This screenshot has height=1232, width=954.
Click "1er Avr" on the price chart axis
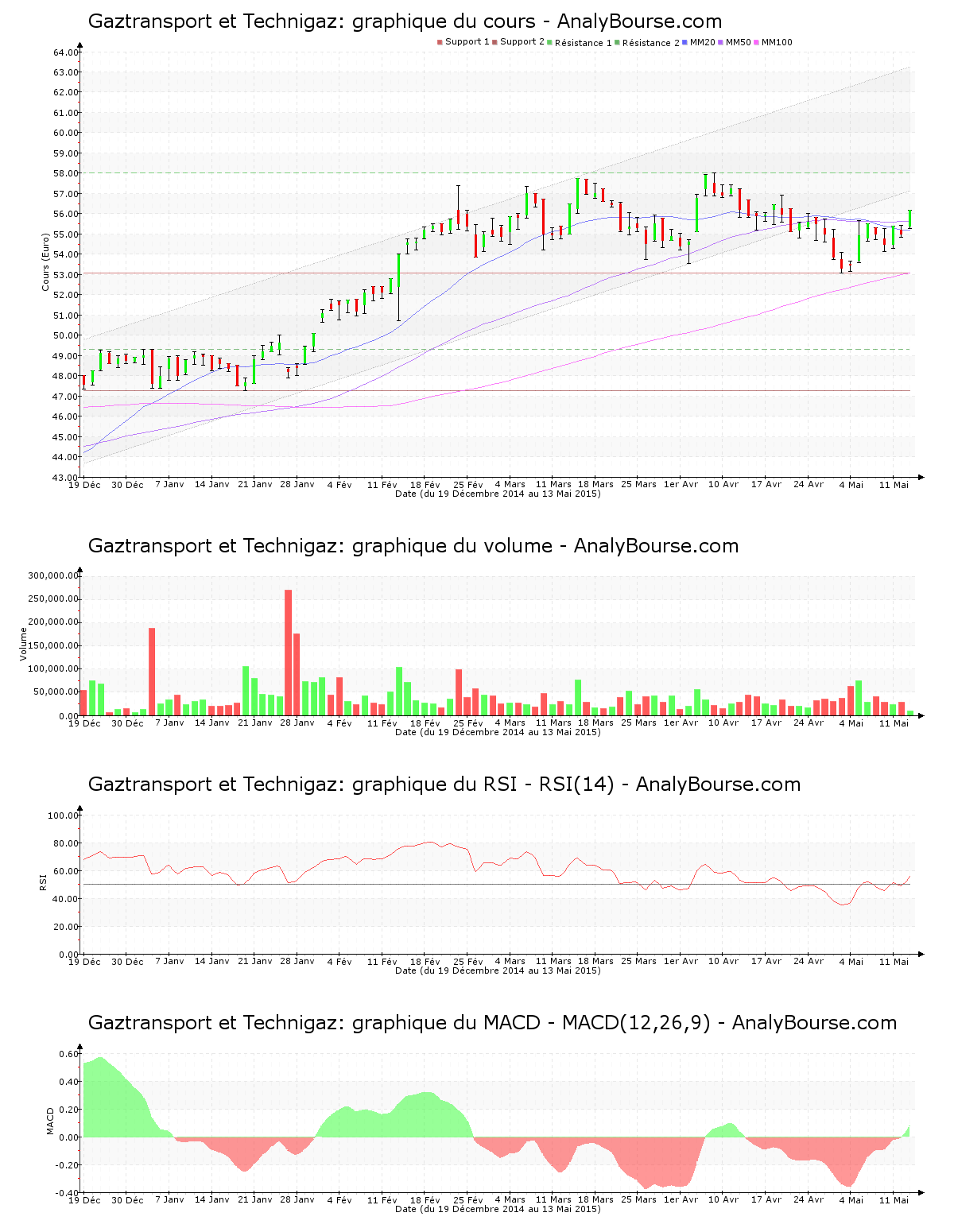(681, 485)
